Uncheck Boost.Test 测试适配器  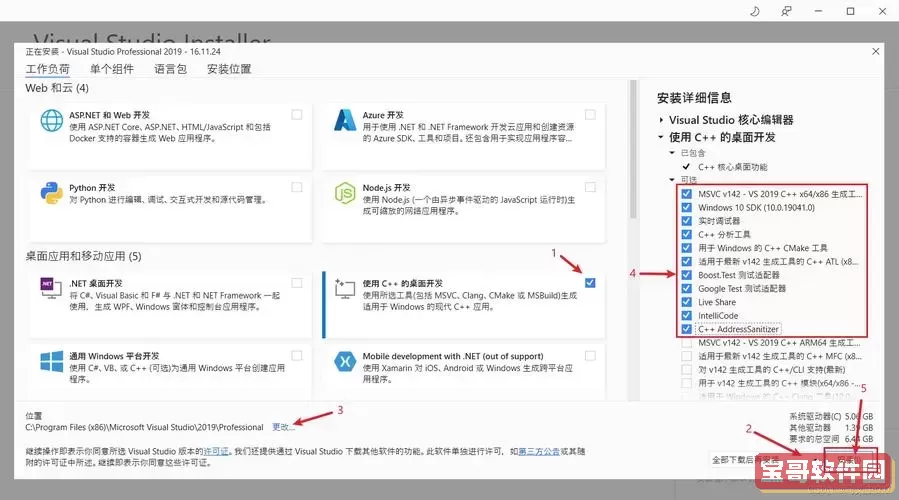pos(686,275)
